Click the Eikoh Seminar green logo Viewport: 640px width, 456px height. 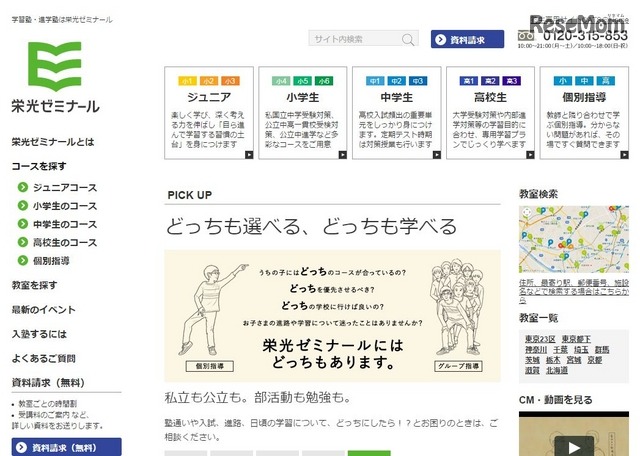click(x=55, y=66)
